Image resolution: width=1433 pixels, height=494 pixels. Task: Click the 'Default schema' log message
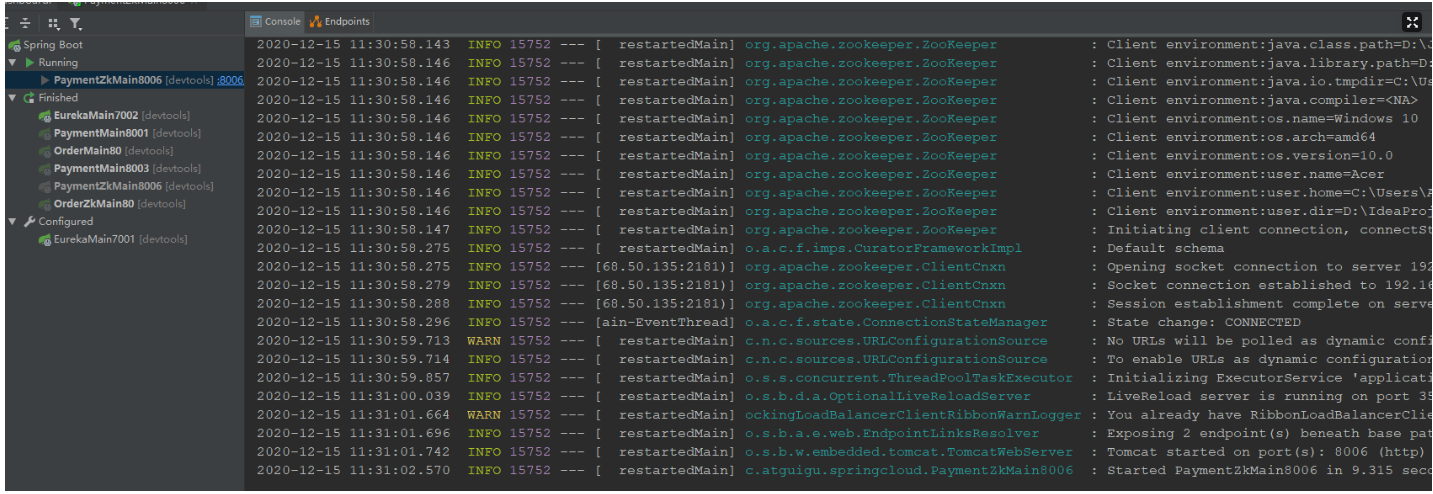[1165, 249]
